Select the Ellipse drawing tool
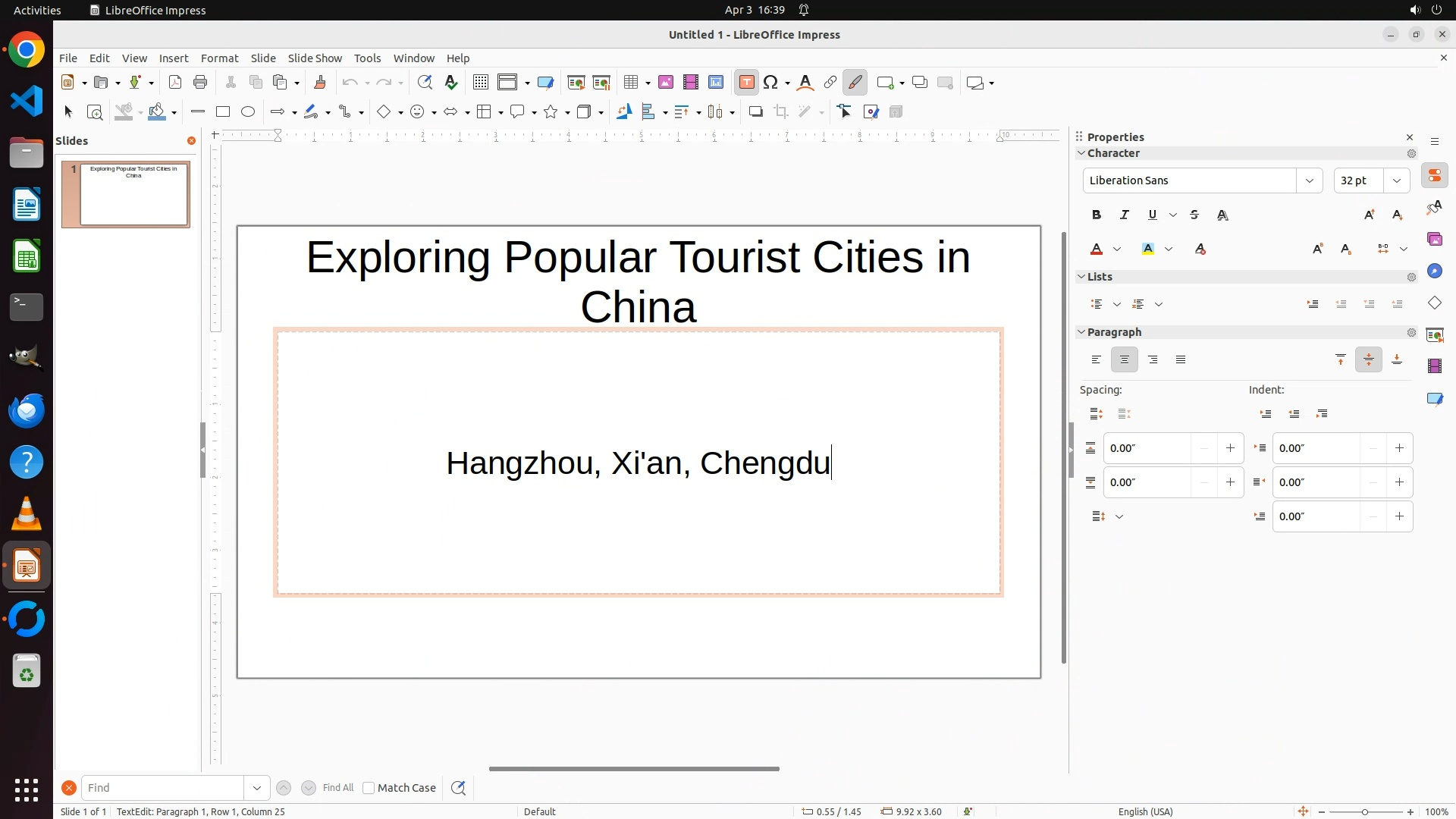This screenshot has width=1456, height=819. pos(248,112)
